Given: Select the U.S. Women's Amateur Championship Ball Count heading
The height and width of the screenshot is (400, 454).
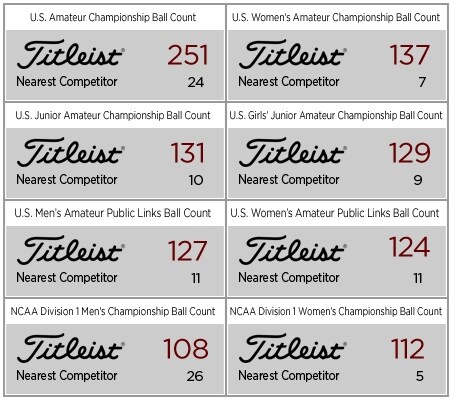Looking at the screenshot, I should click(x=336, y=17).
